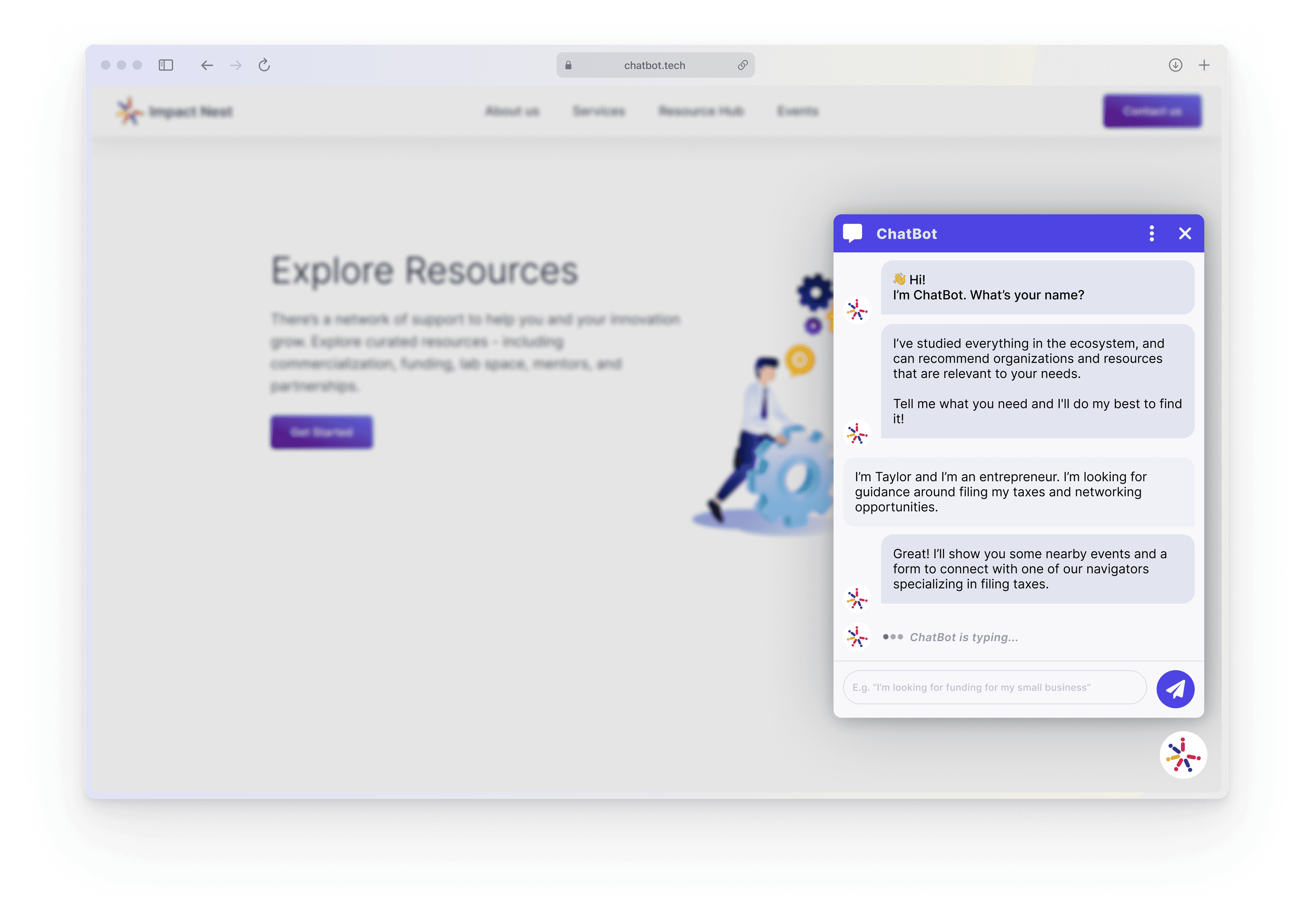Image resolution: width=1313 pixels, height=924 pixels.
Task: Toggle the chat with the floating launcher icon
Action: pos(1183,755)
